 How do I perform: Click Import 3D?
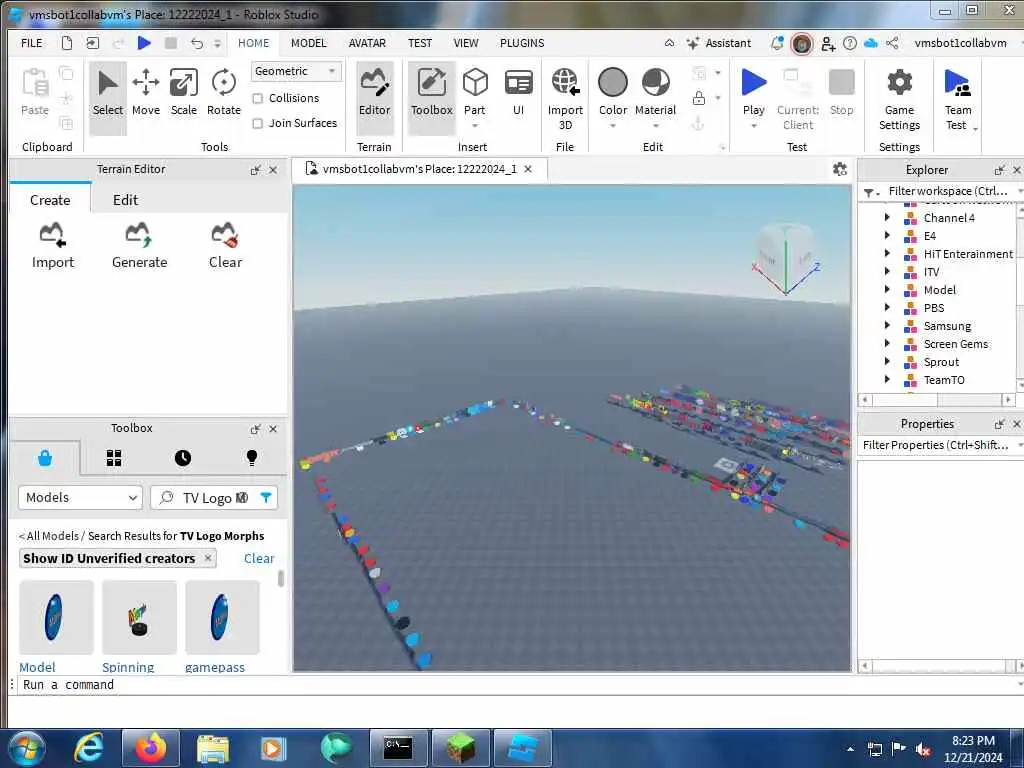click(565, 99)
